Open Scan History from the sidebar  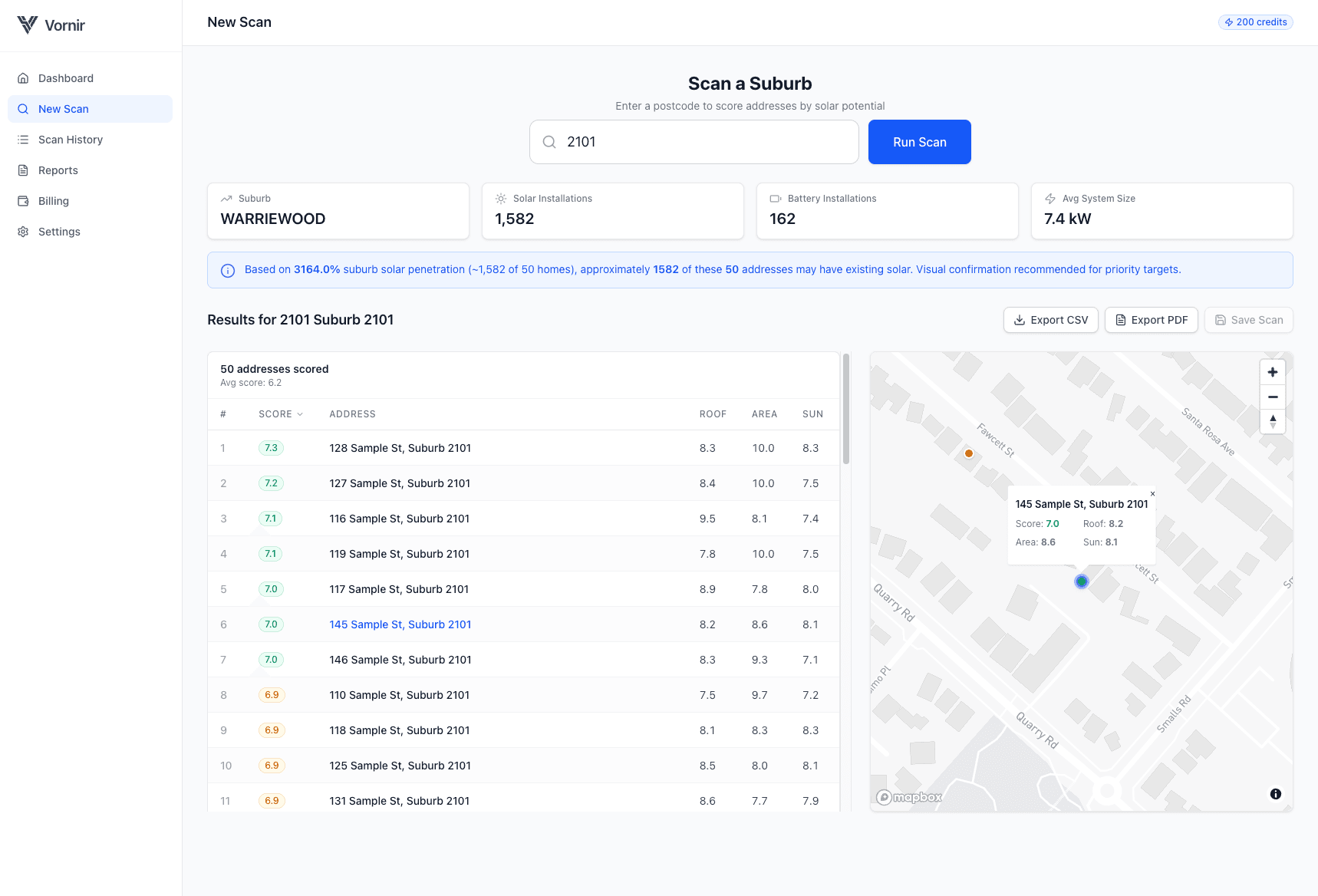coord(23,139)
